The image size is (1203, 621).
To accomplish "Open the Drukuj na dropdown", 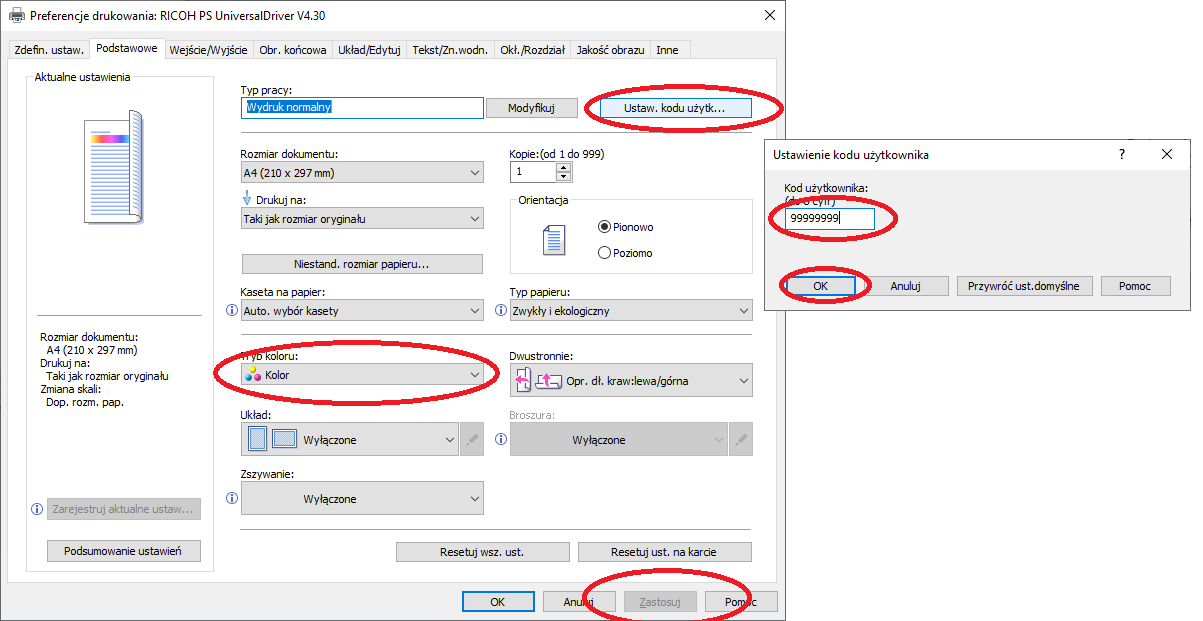I will click(x=362, y=218).
